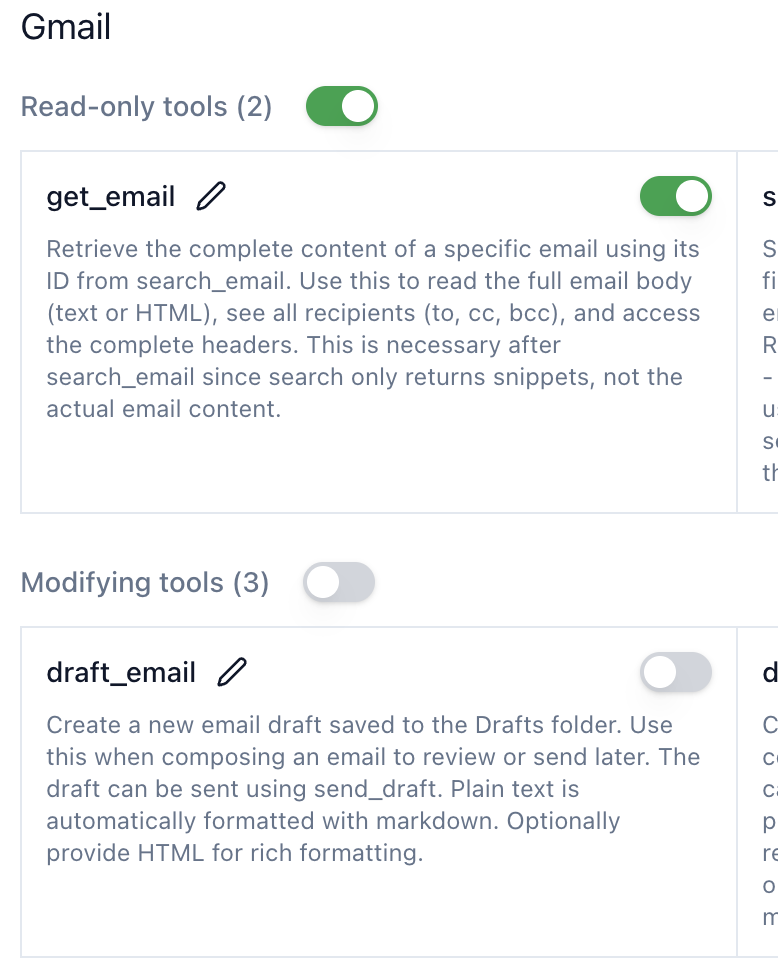Disable all Read-only tools toggle
The width and height of the screenshot is (778, 974).
pos(342,106)
